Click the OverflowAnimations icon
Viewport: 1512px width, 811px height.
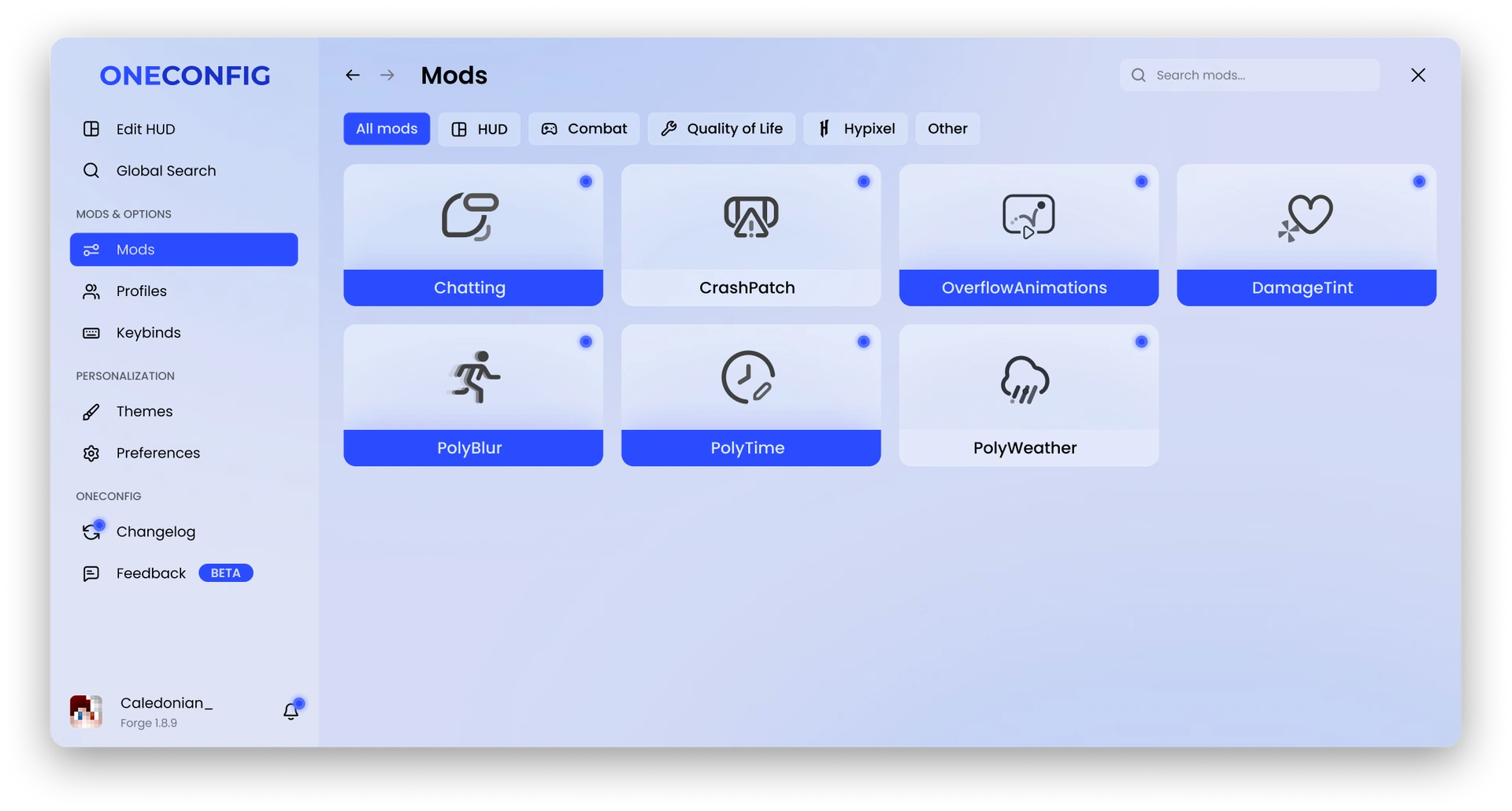1028,216
